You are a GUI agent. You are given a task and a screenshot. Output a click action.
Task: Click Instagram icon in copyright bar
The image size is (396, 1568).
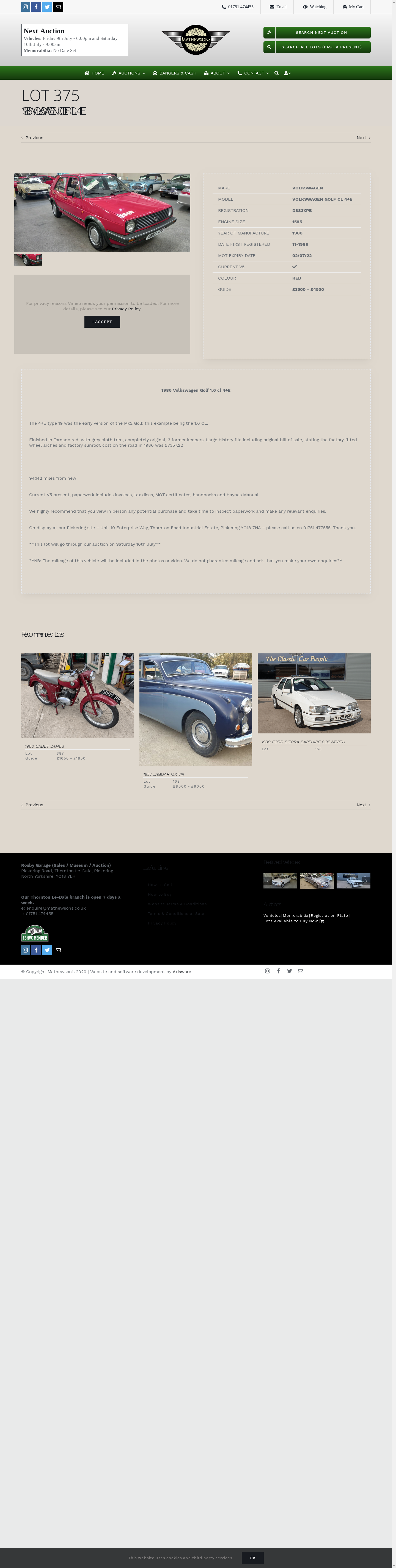pos(268,971)
